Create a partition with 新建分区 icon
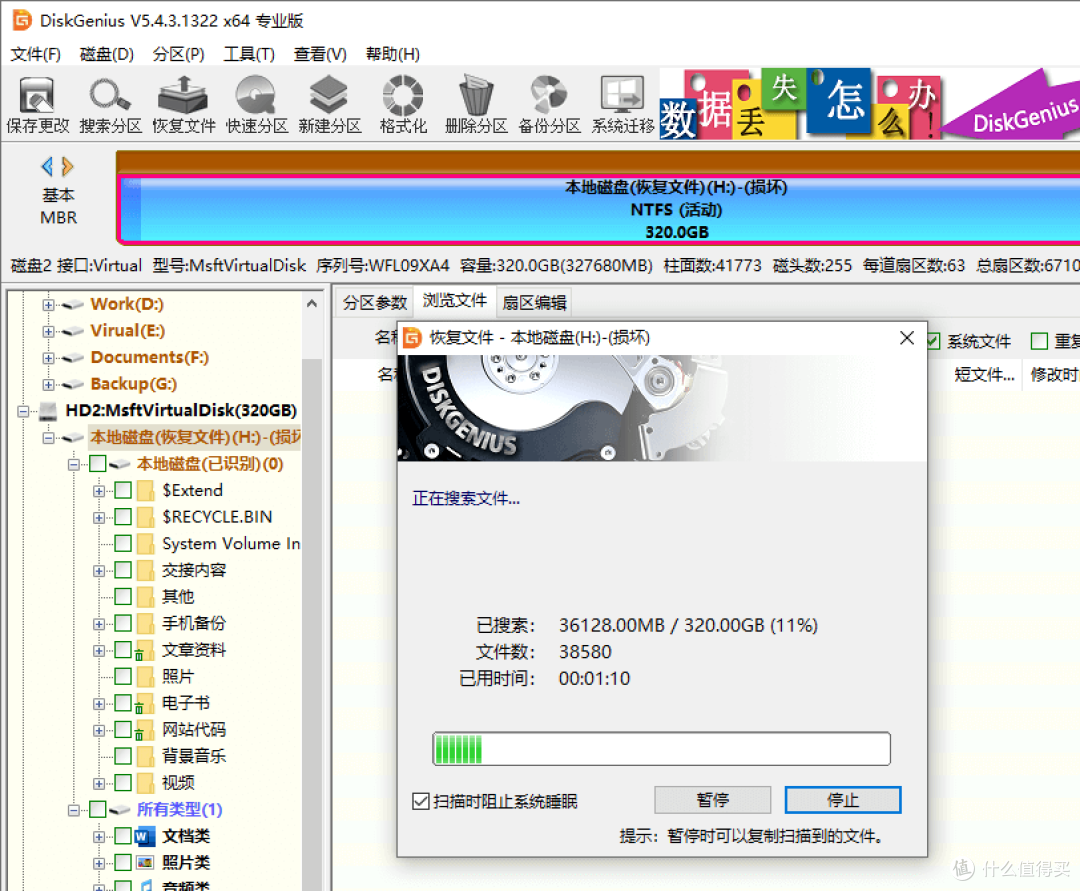Image resolution: width=1080 pixels, height=891 pixels. tap(329, 105)
